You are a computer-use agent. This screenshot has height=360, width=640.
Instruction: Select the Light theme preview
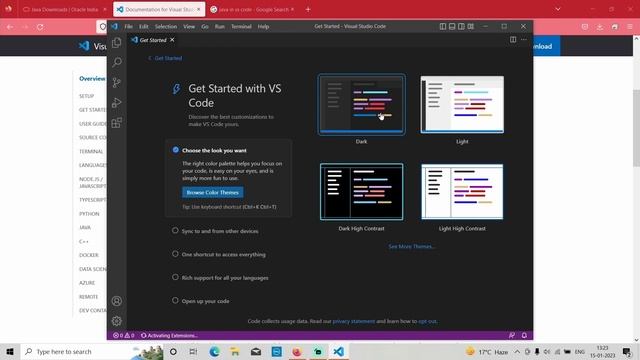pos(462,104)
